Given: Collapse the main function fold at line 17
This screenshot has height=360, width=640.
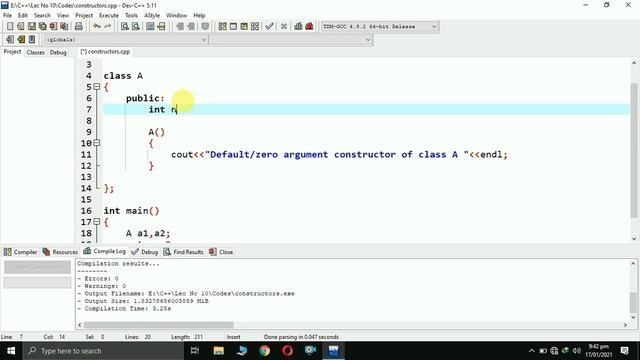Looking at the screenshot, I should tap(97, 222).
